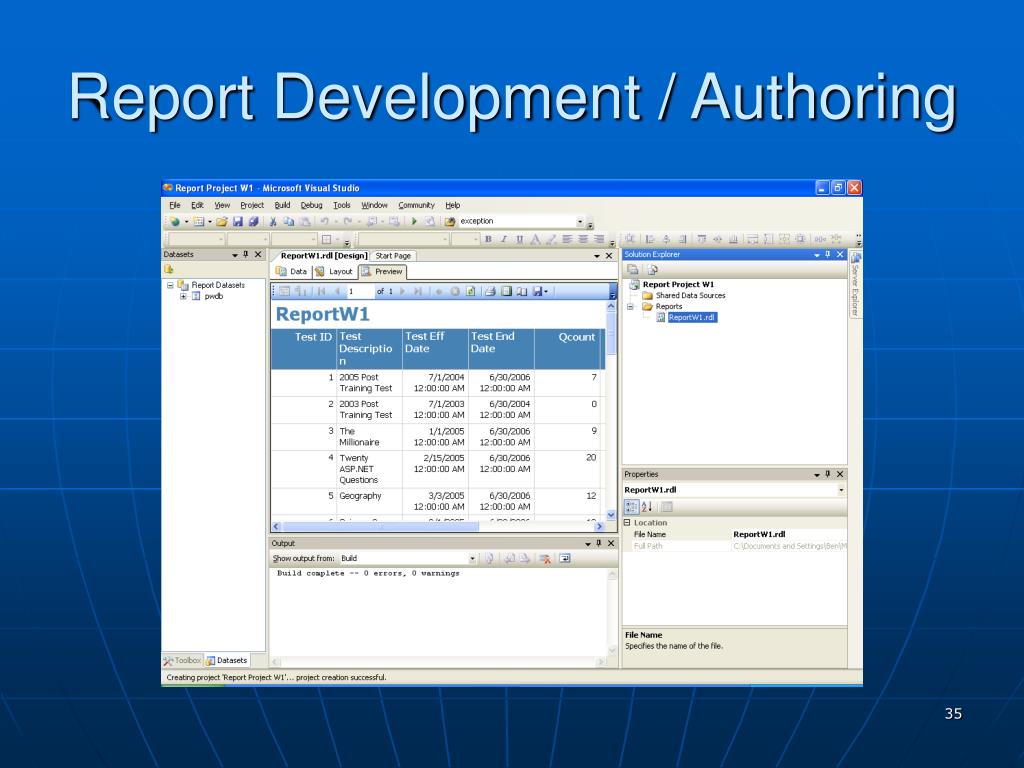Click the 'Geography' test description cell
The height and width of the screenshot is (768, 1024).
[x=370, y=501]
